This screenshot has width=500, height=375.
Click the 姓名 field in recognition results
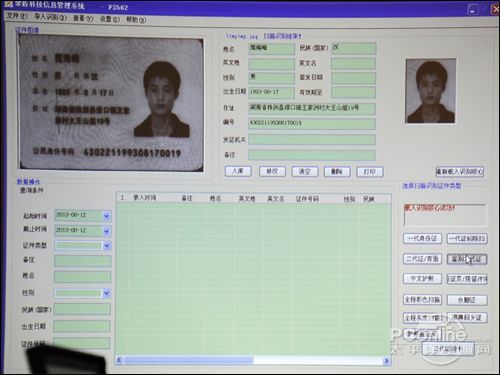click(272, 49)
